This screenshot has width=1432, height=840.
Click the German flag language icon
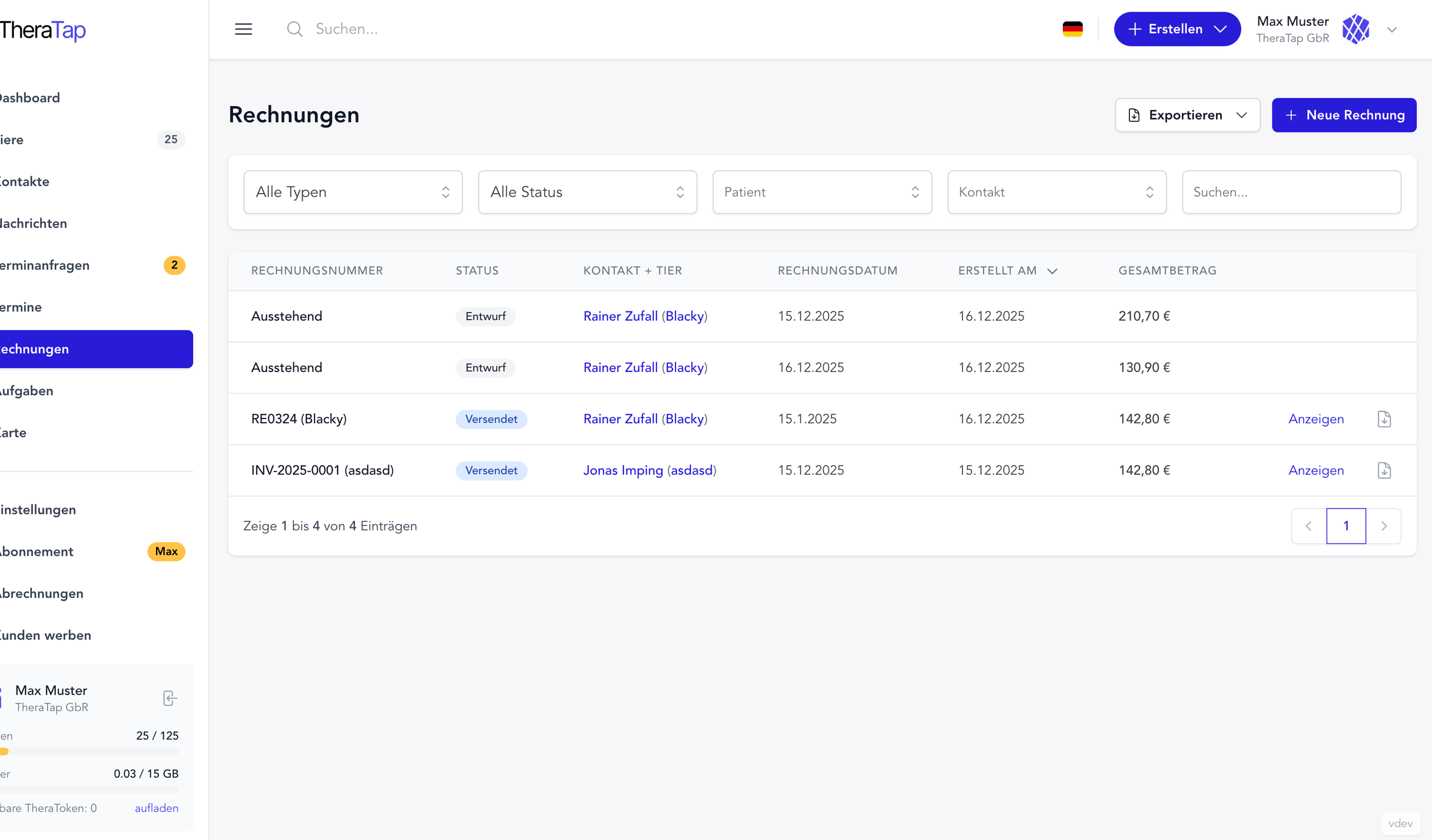(x=1072, y=28)
